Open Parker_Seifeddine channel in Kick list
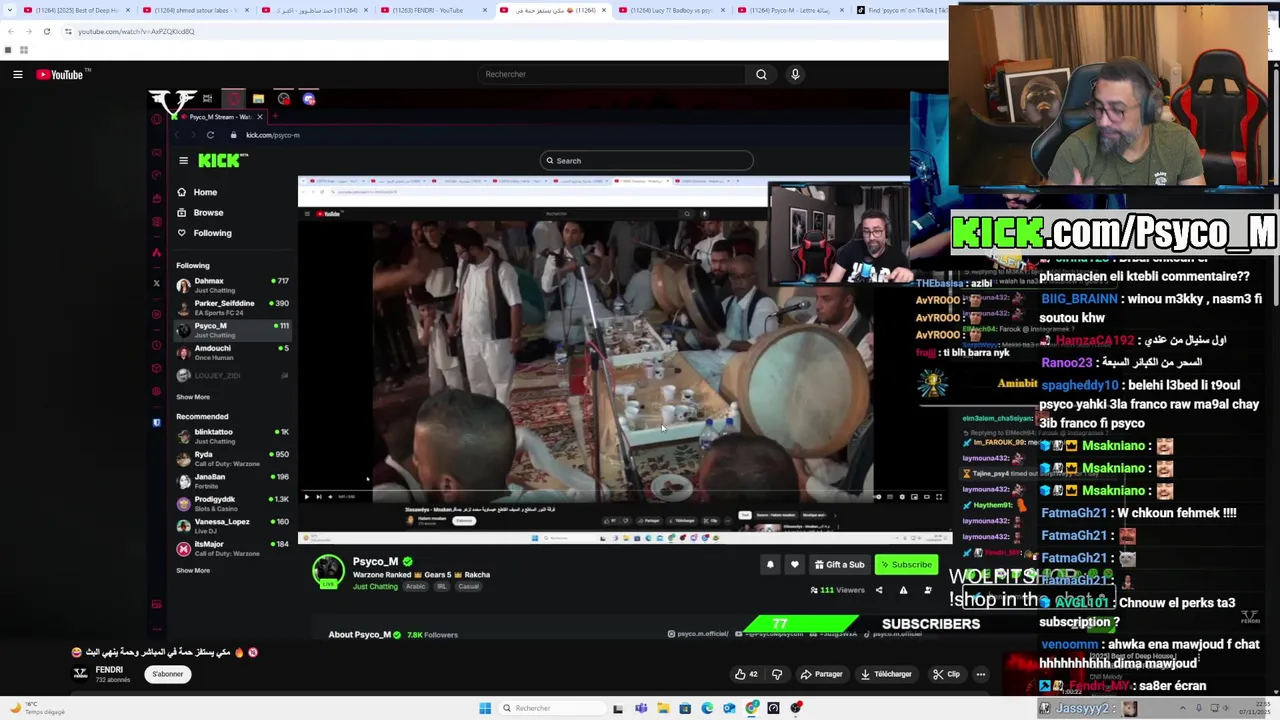 (232, 307)
